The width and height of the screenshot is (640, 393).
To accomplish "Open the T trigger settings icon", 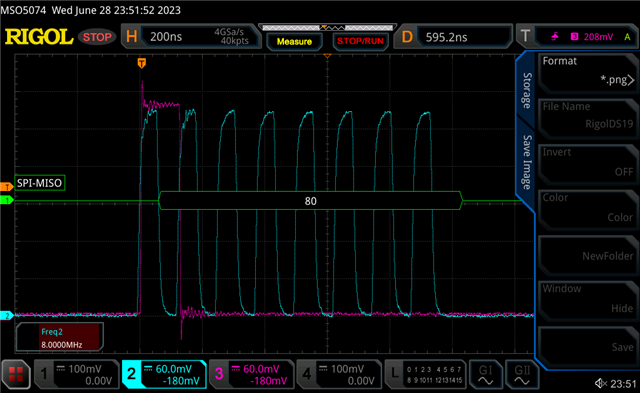I will [525, 36].
